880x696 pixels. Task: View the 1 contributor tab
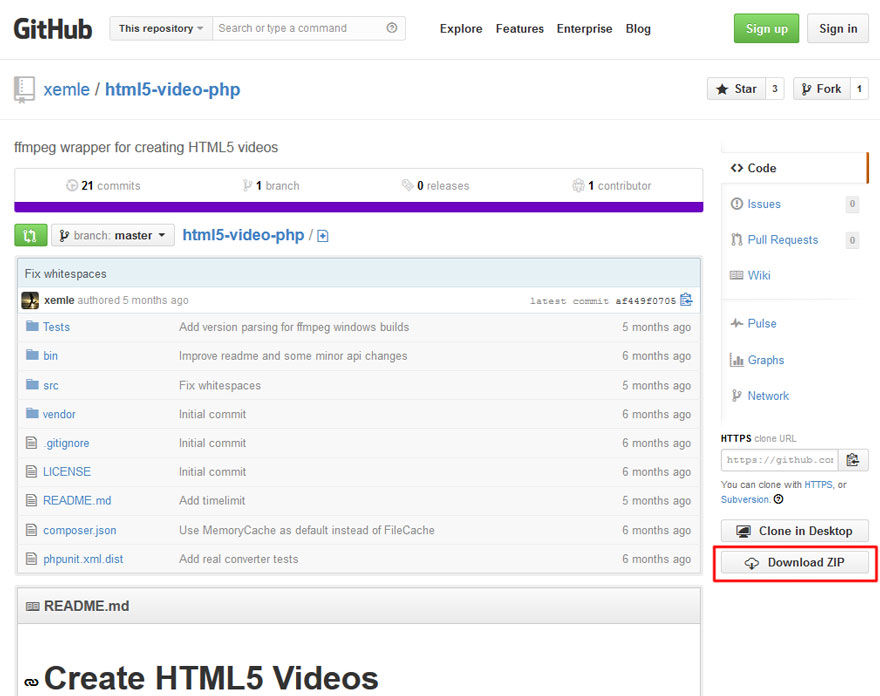tap(612, 186)
